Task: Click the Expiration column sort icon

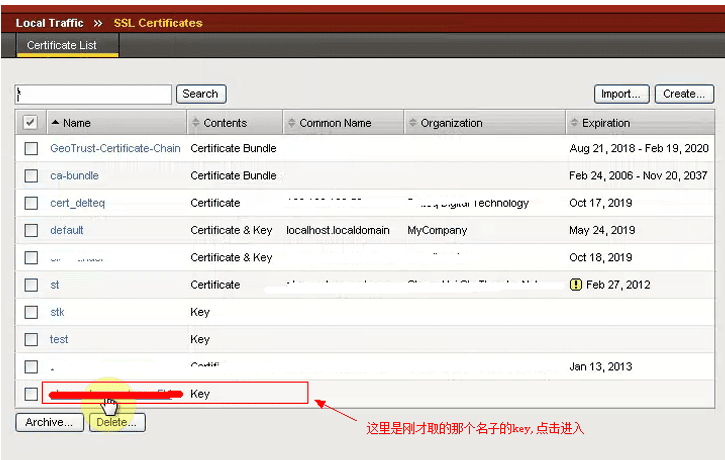Action: [x=573, y=123]
